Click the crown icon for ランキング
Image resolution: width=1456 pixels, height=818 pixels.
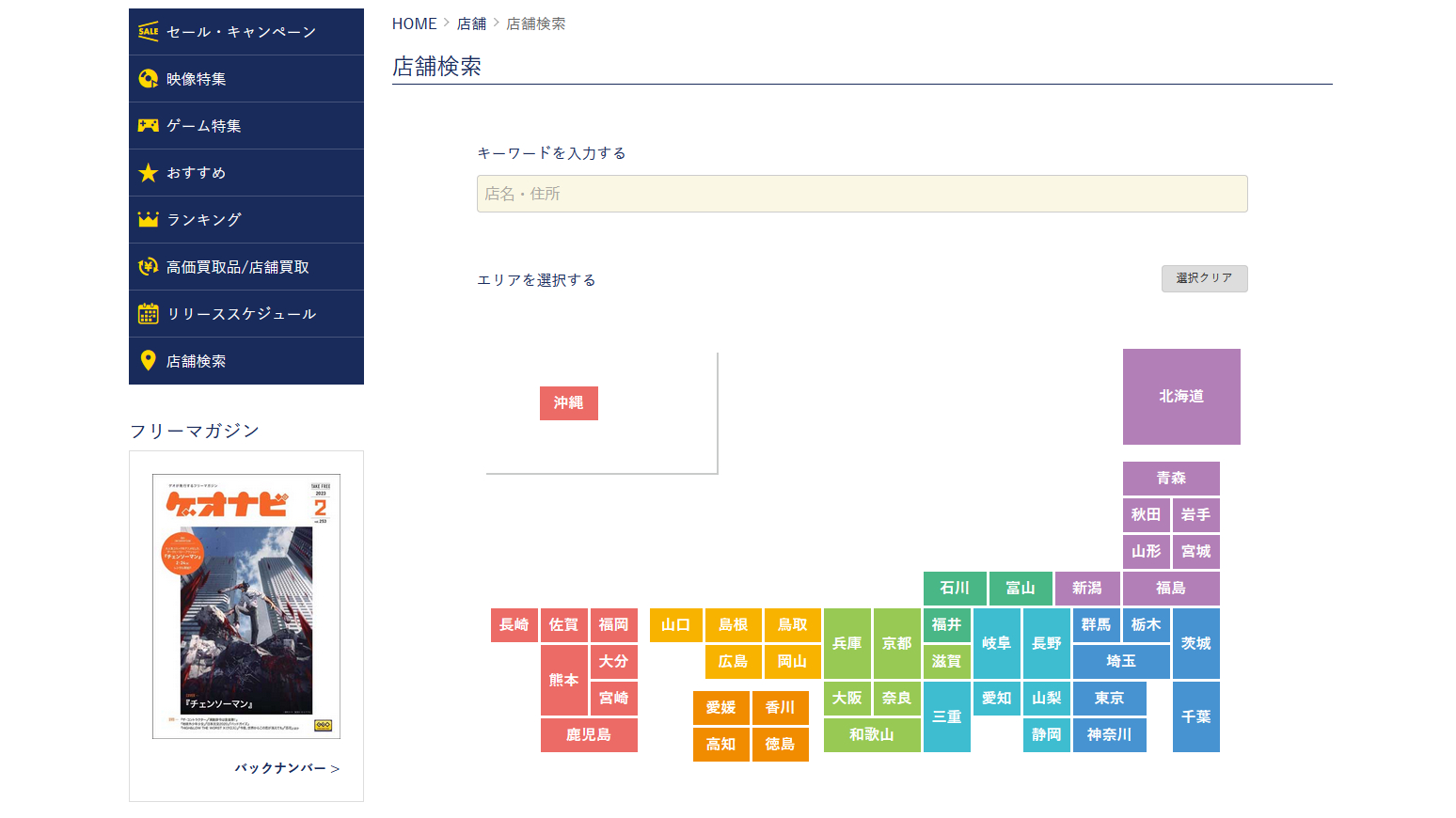(148, 220)
